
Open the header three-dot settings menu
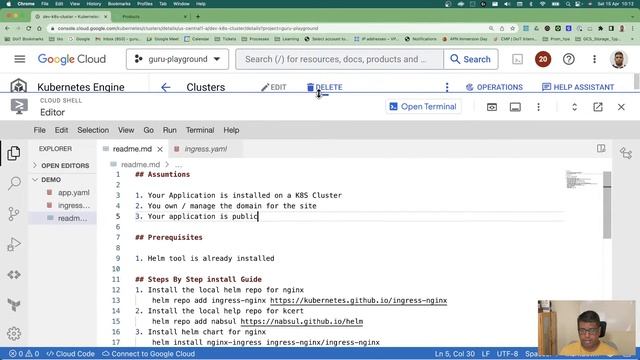(x=594, y=59)
